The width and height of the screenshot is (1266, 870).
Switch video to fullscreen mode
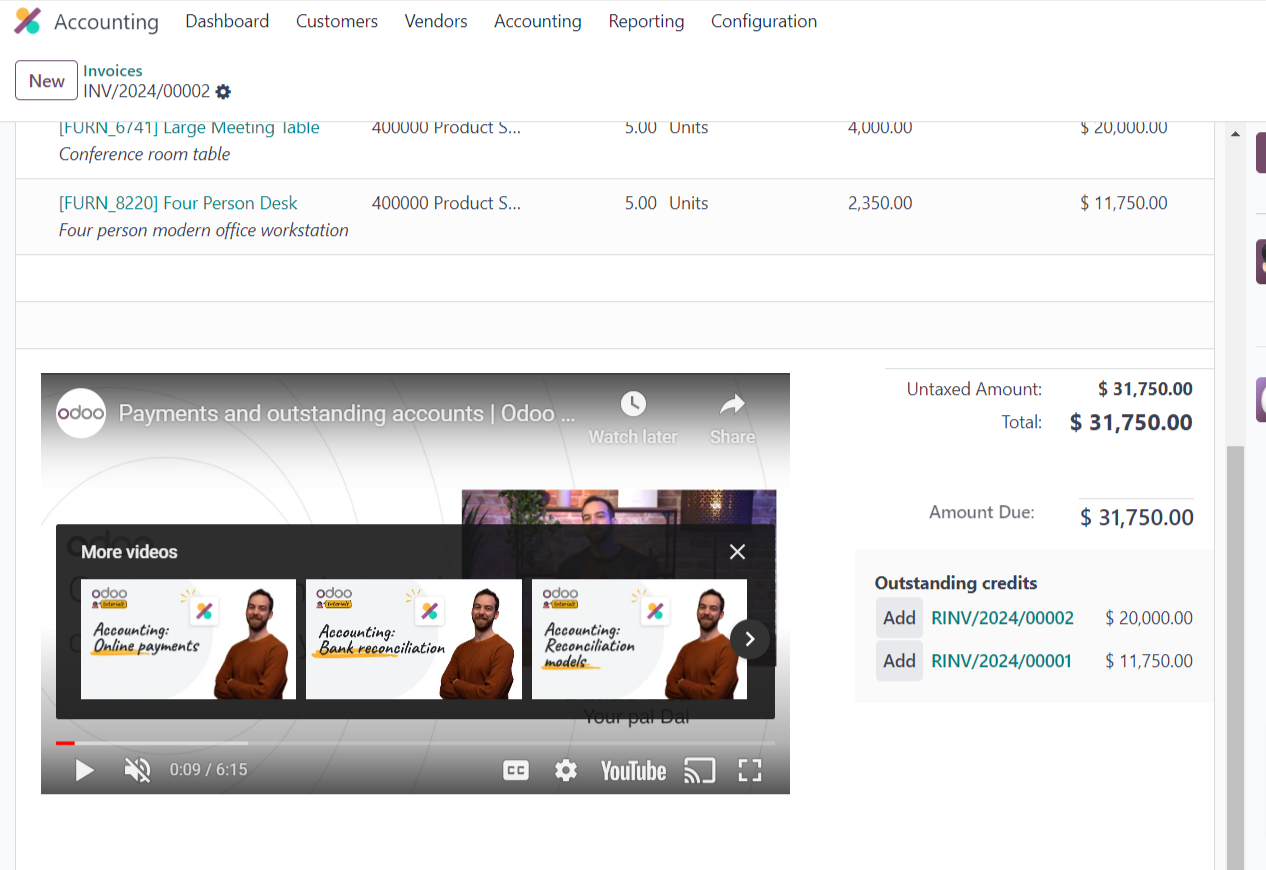coord(750,770)
